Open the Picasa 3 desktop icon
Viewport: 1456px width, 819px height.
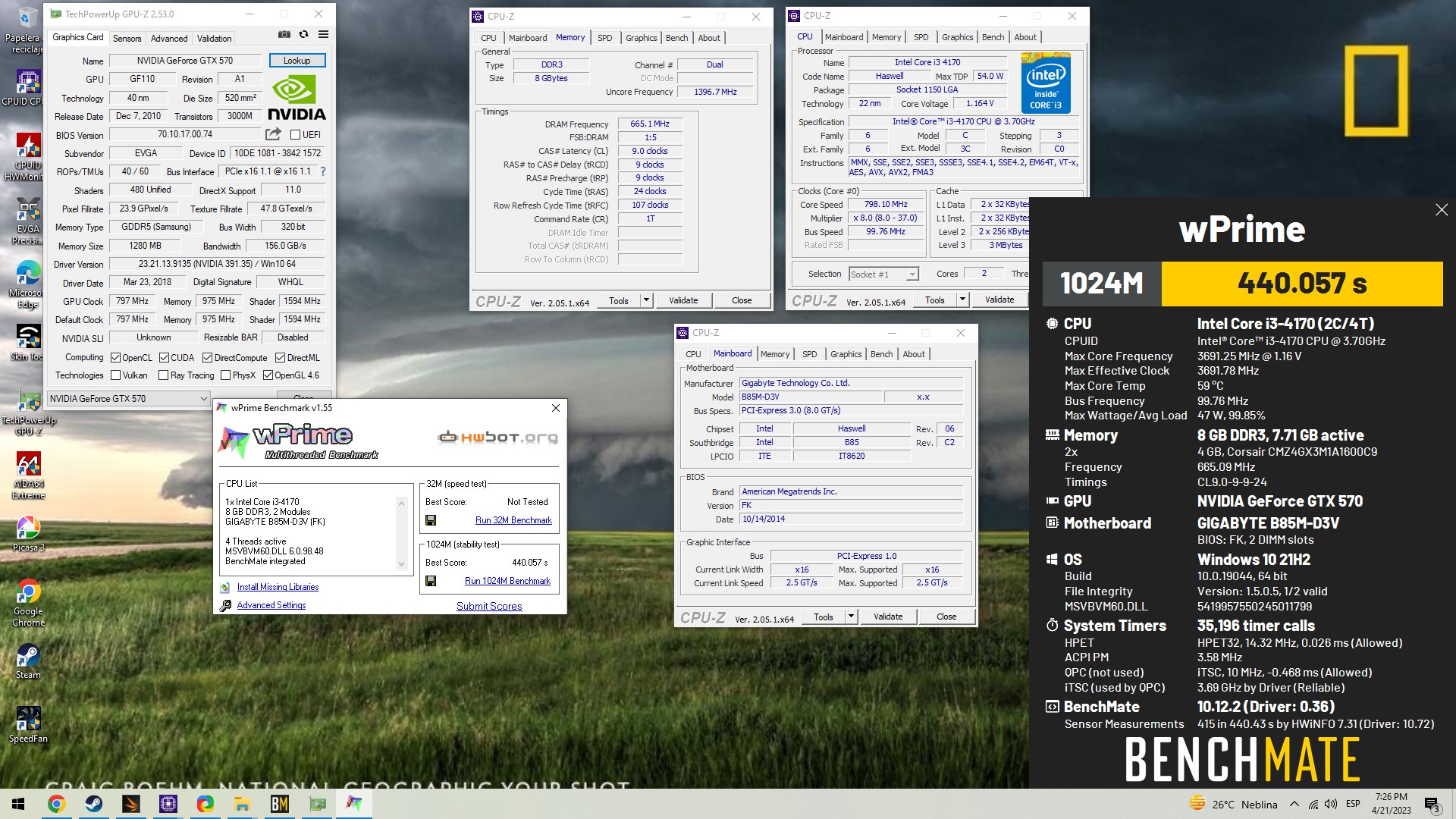coord(28,534)
